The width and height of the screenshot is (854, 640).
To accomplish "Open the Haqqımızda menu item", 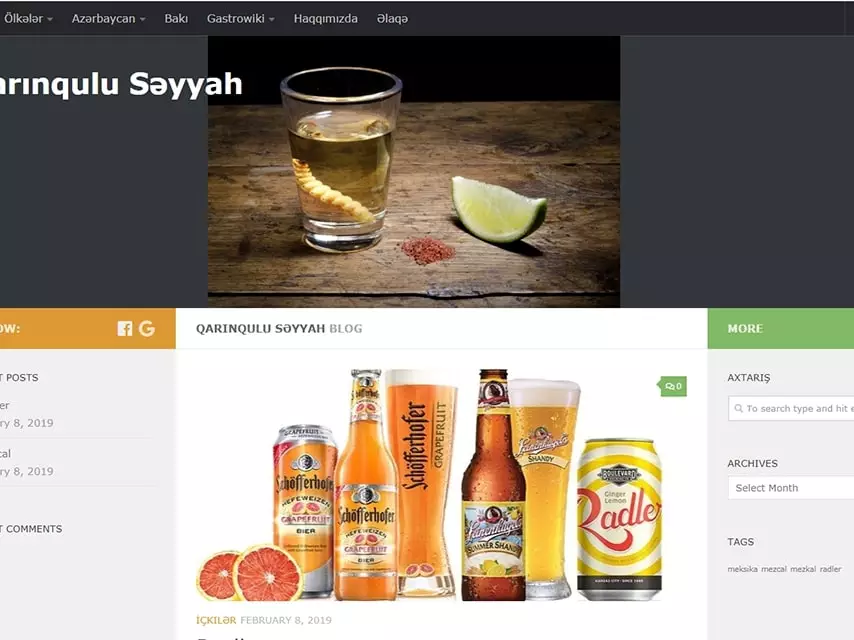I will point(326,19).
